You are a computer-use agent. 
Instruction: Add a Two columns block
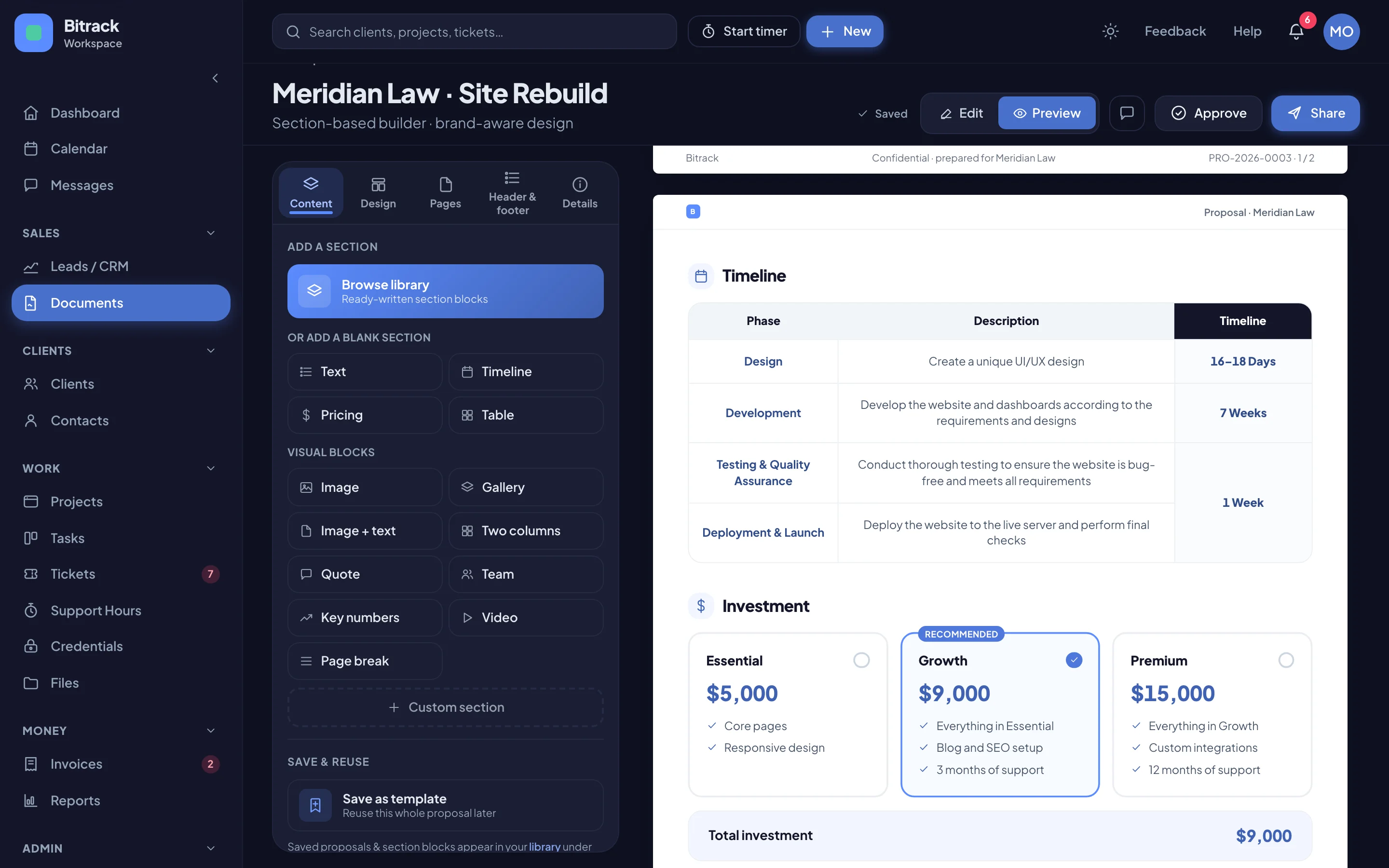click(x=526, y=530)
